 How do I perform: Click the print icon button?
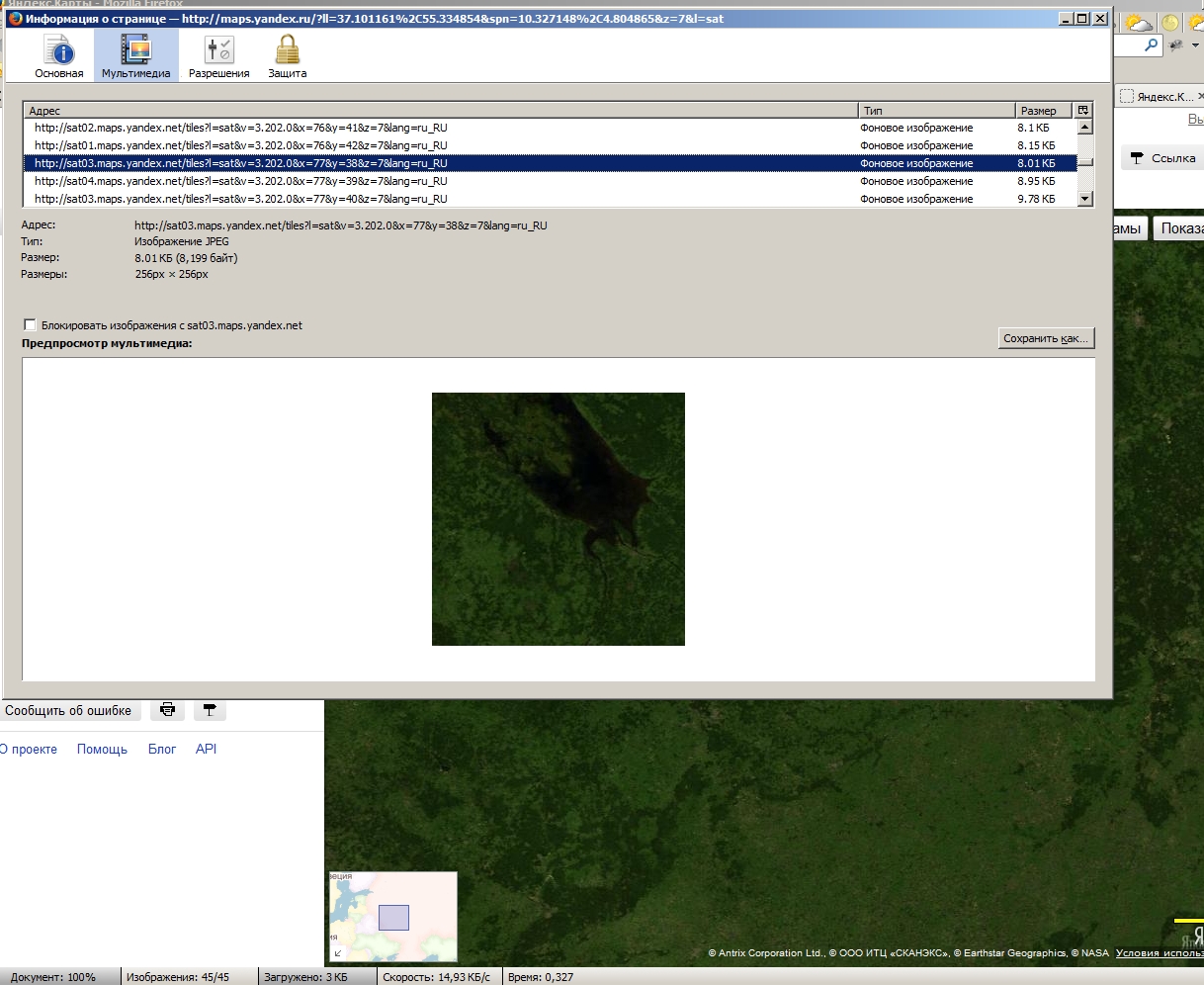[x=168, y=710]
